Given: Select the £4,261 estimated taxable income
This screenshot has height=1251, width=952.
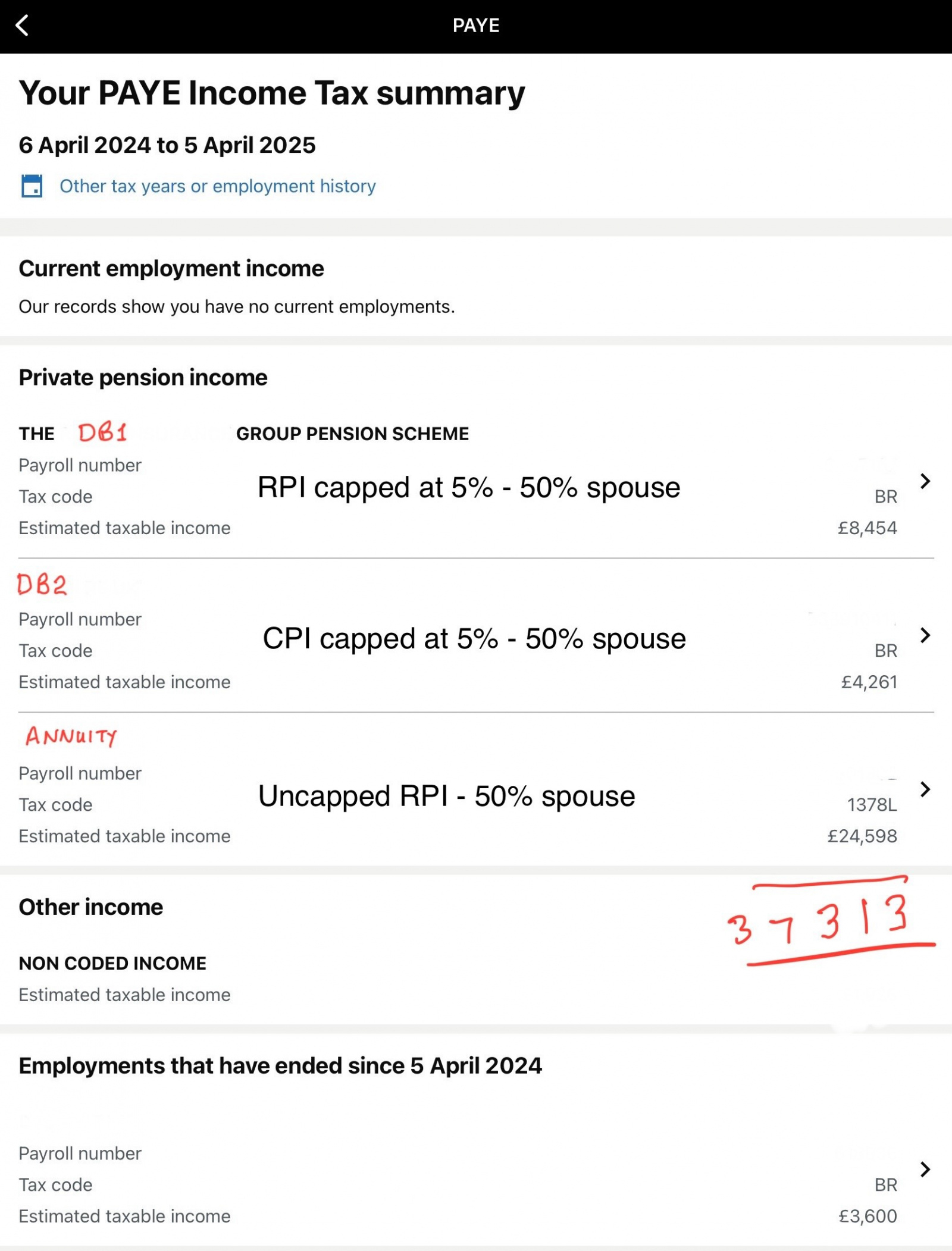Looking at the screenshot, I should [x=869, y=682].
